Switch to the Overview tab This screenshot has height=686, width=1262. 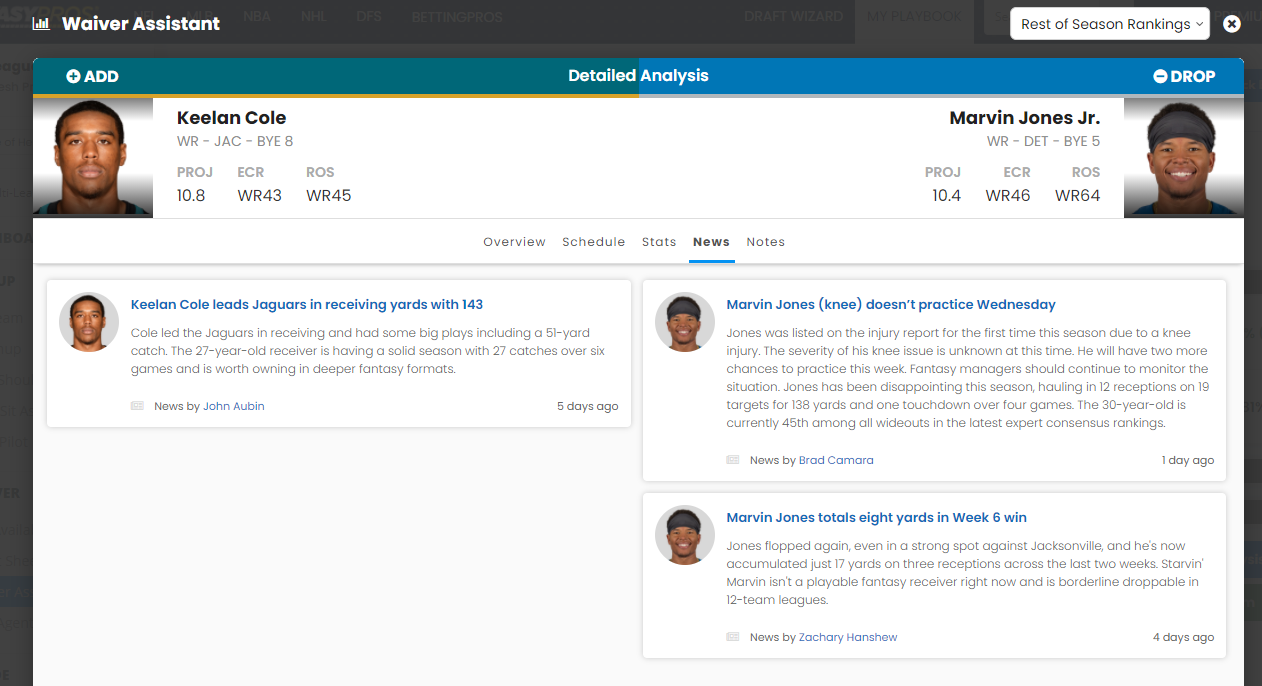[514, 242]
